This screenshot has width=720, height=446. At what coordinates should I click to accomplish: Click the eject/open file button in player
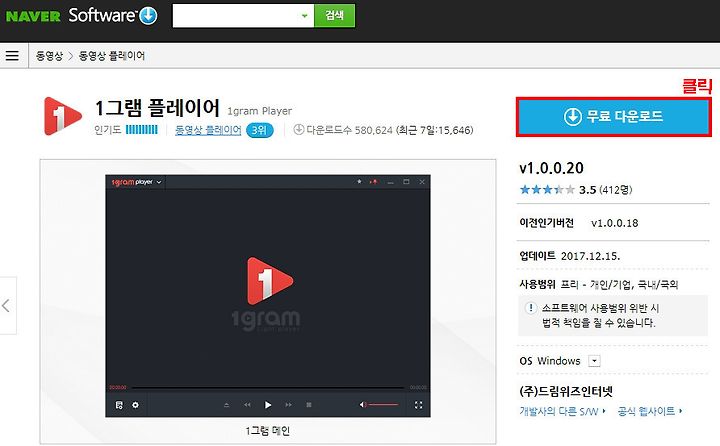226,405
